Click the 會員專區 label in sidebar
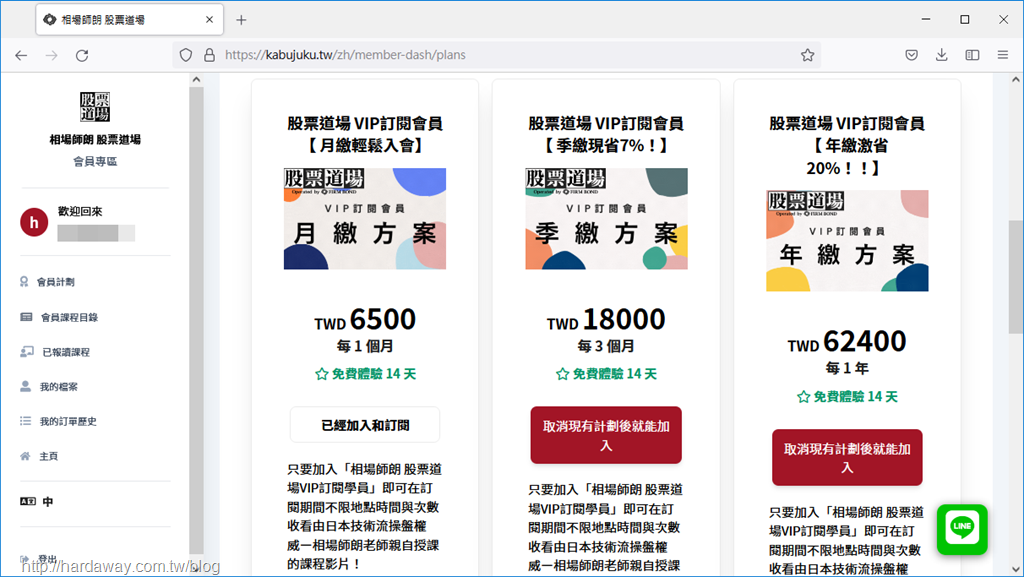1024x577 pixels. (95, 161)
